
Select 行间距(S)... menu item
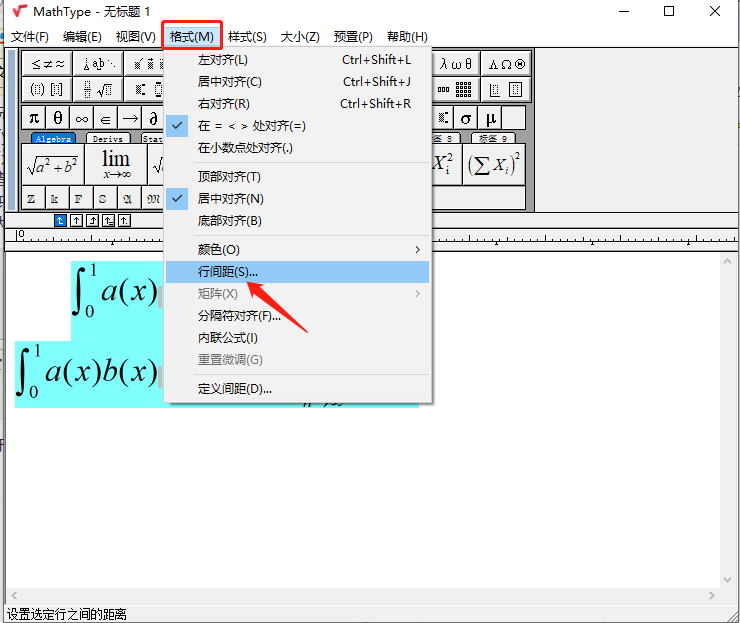point(297,272)
